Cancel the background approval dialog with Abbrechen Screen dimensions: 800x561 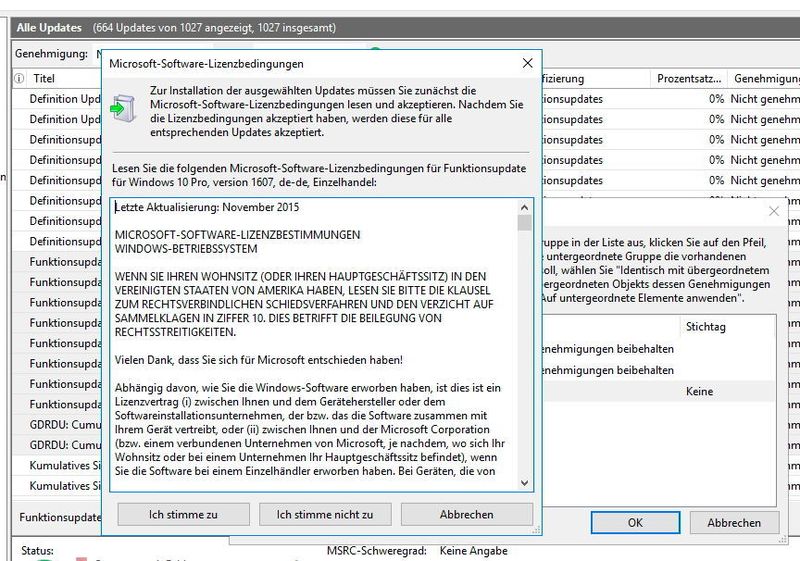click(x=734, y=523)
